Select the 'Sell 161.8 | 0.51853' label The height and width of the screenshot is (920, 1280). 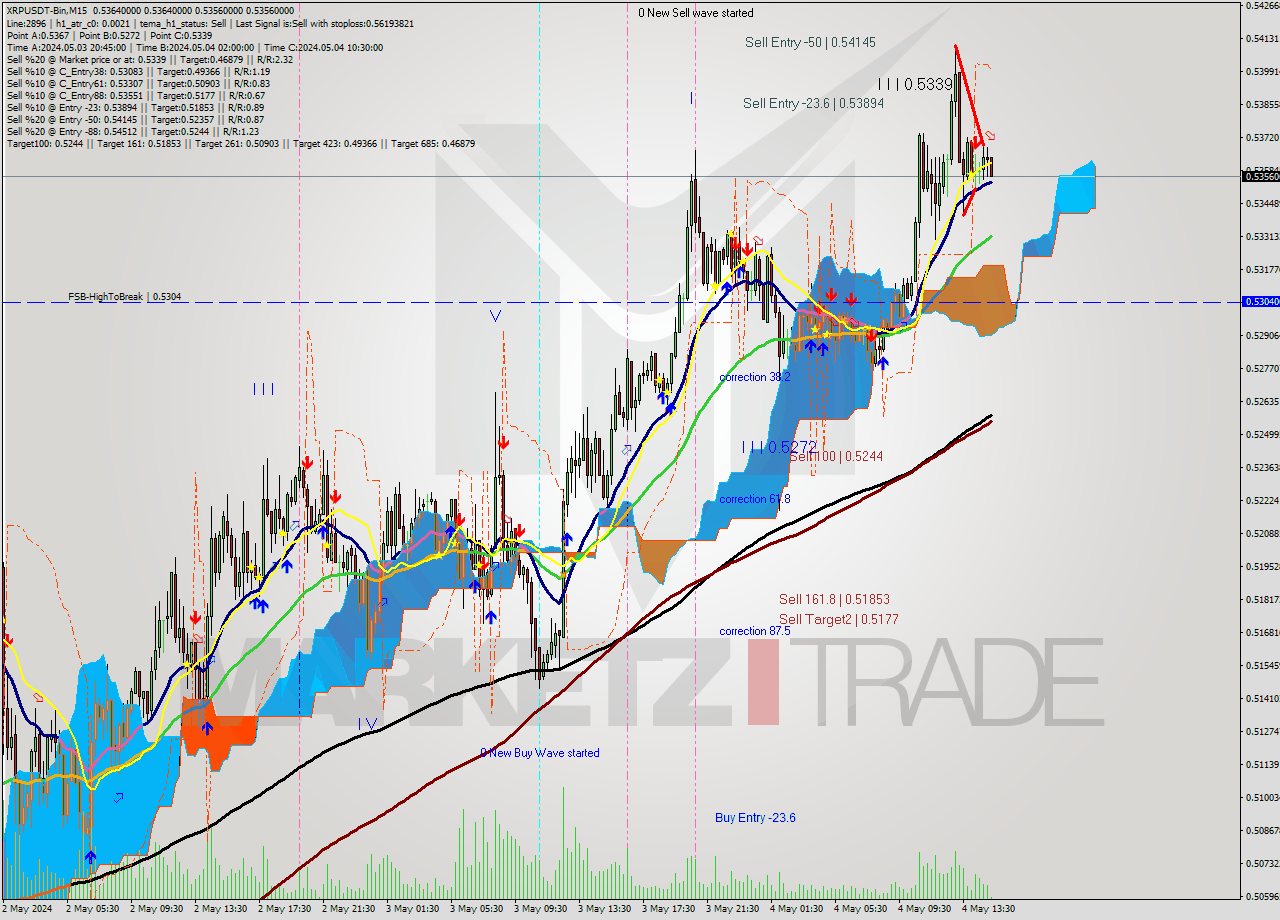834,599
